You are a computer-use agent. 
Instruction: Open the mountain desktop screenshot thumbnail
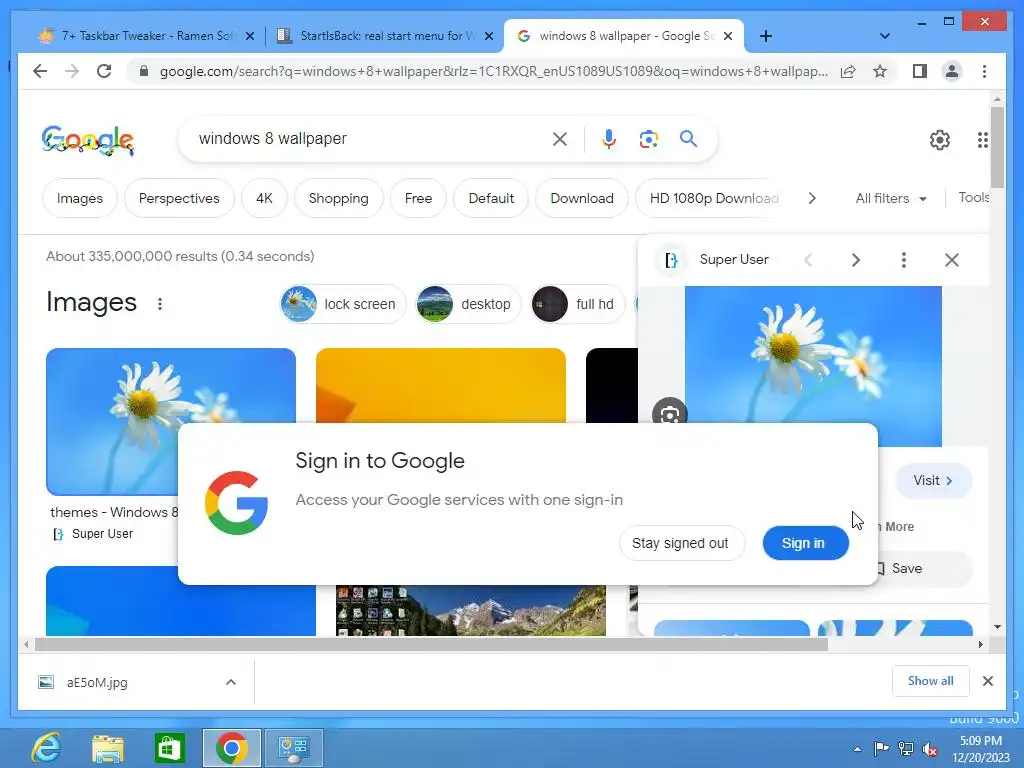470,610
